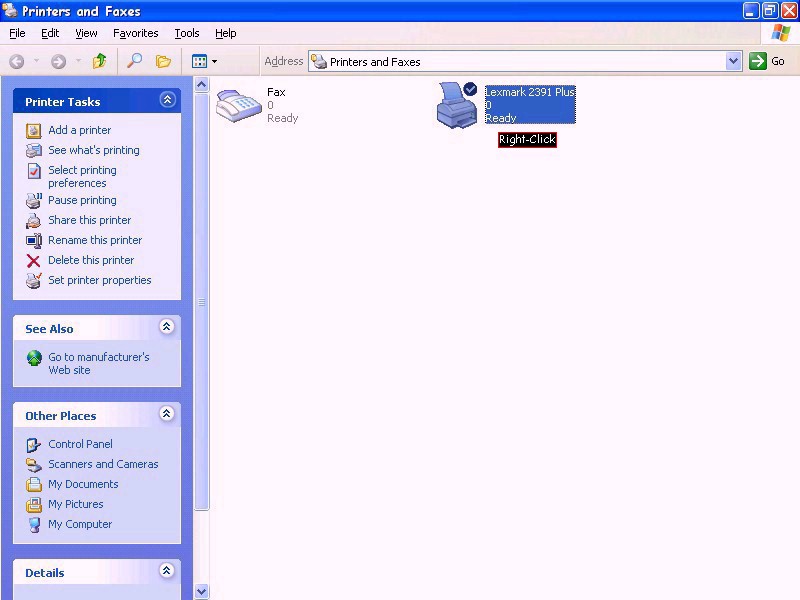The image size is (800, 600).
Task: Open the Search toolbar button
Action: tap(134, 61)
